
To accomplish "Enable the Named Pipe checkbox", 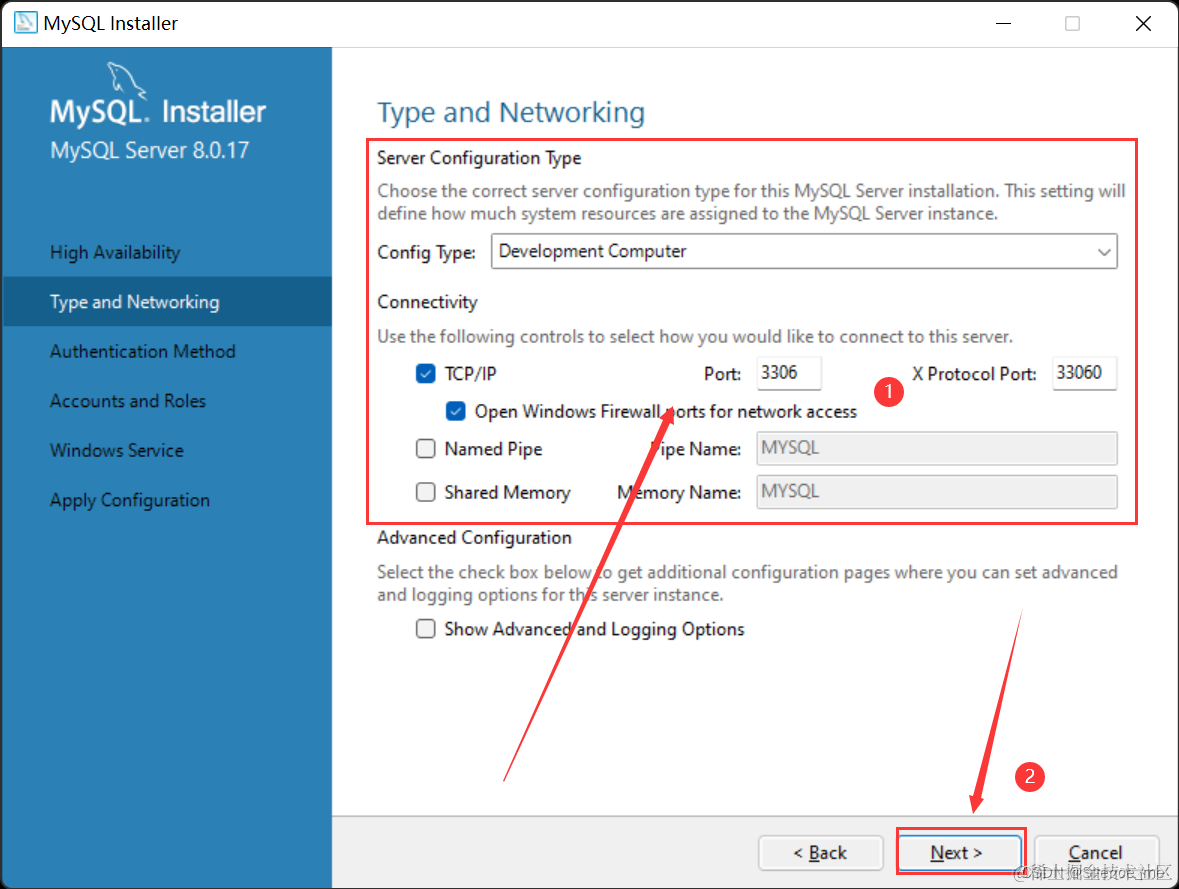I will pos(426,448).
